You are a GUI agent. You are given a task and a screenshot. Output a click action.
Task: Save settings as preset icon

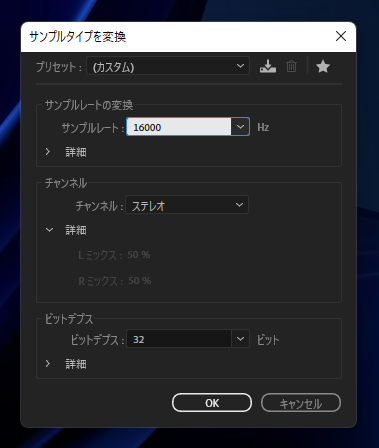268,66
